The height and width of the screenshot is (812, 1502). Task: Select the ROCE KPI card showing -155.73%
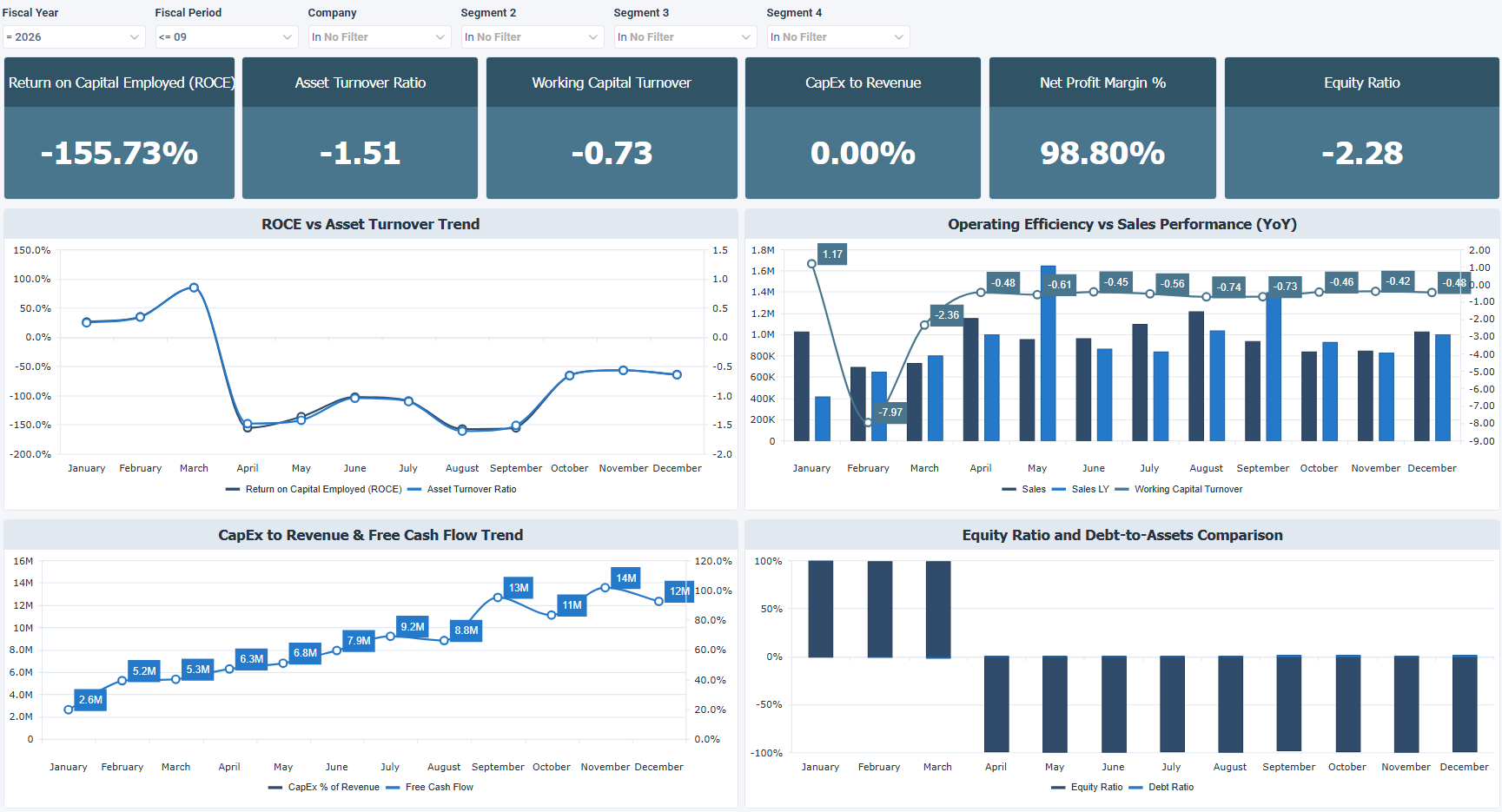click(119, 129)
